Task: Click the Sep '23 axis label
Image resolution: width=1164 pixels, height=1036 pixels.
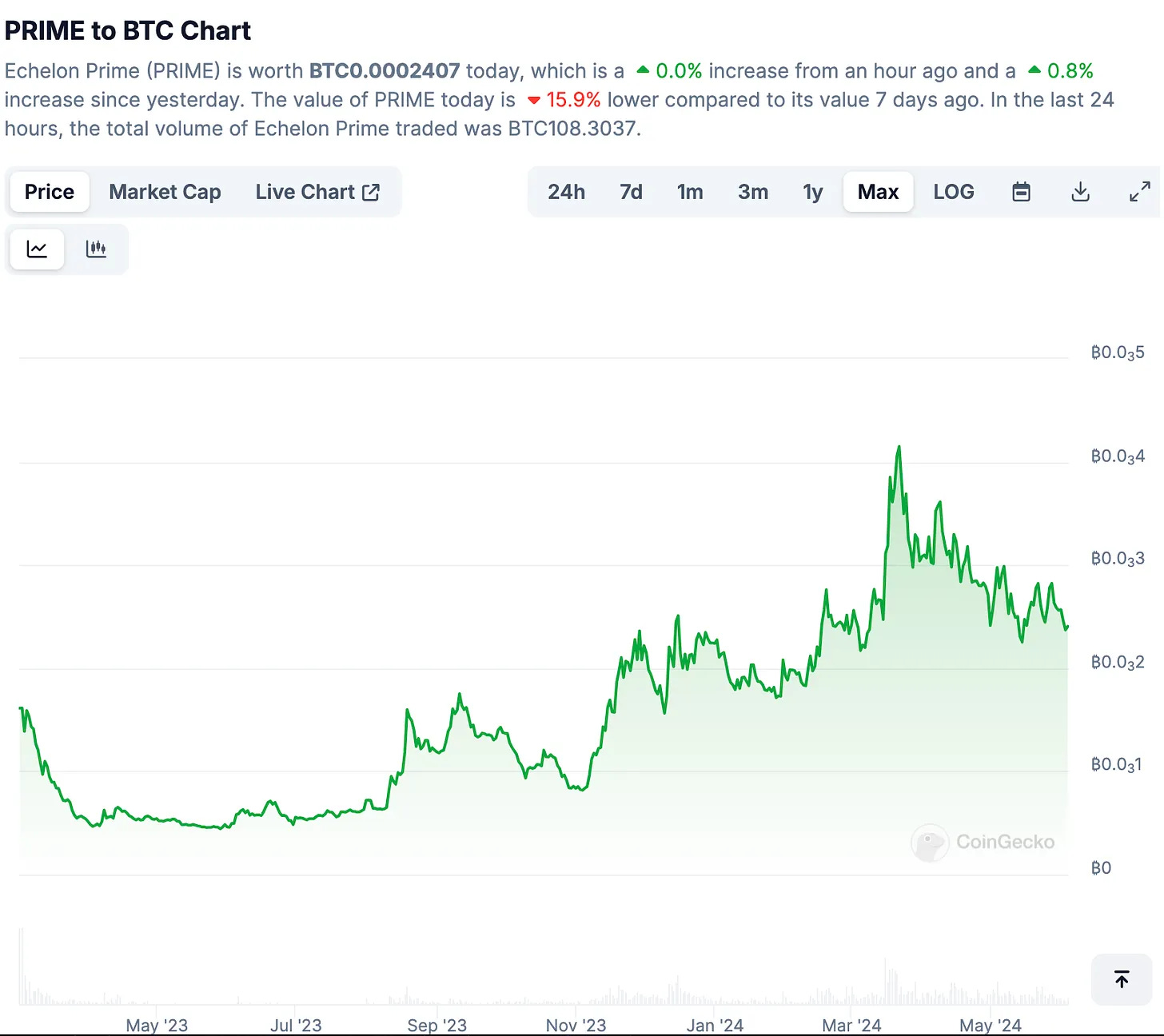Action: 436,1025
